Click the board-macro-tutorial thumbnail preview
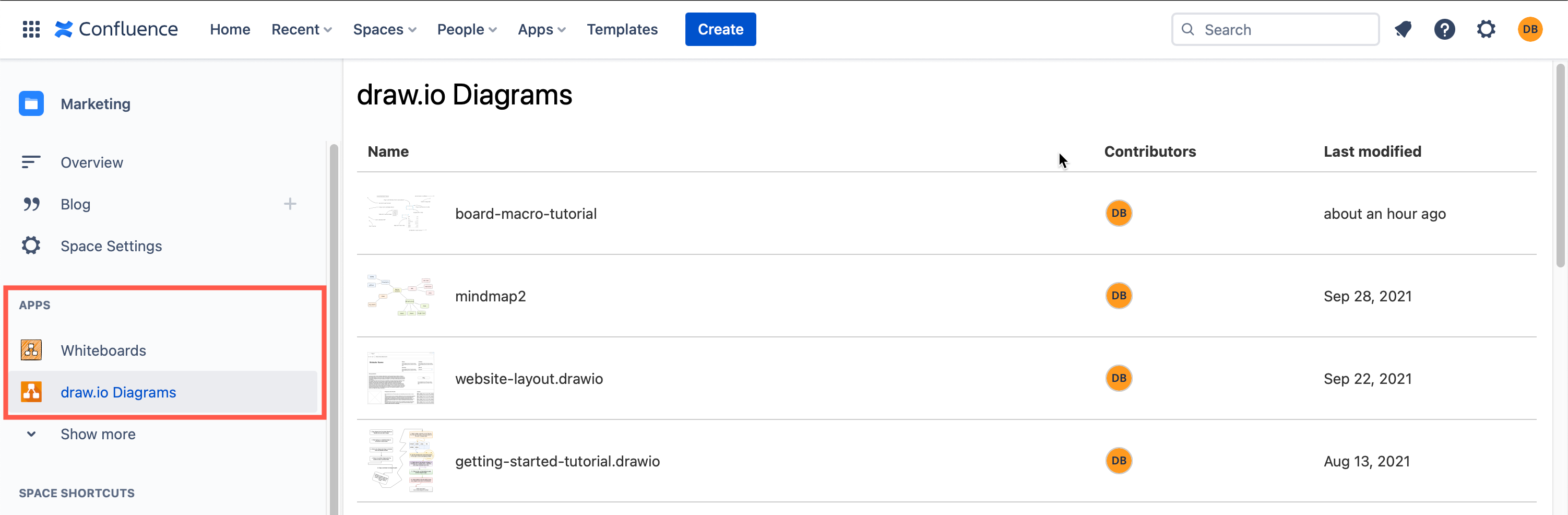The image size is (1568, 515). click(400, 213)
